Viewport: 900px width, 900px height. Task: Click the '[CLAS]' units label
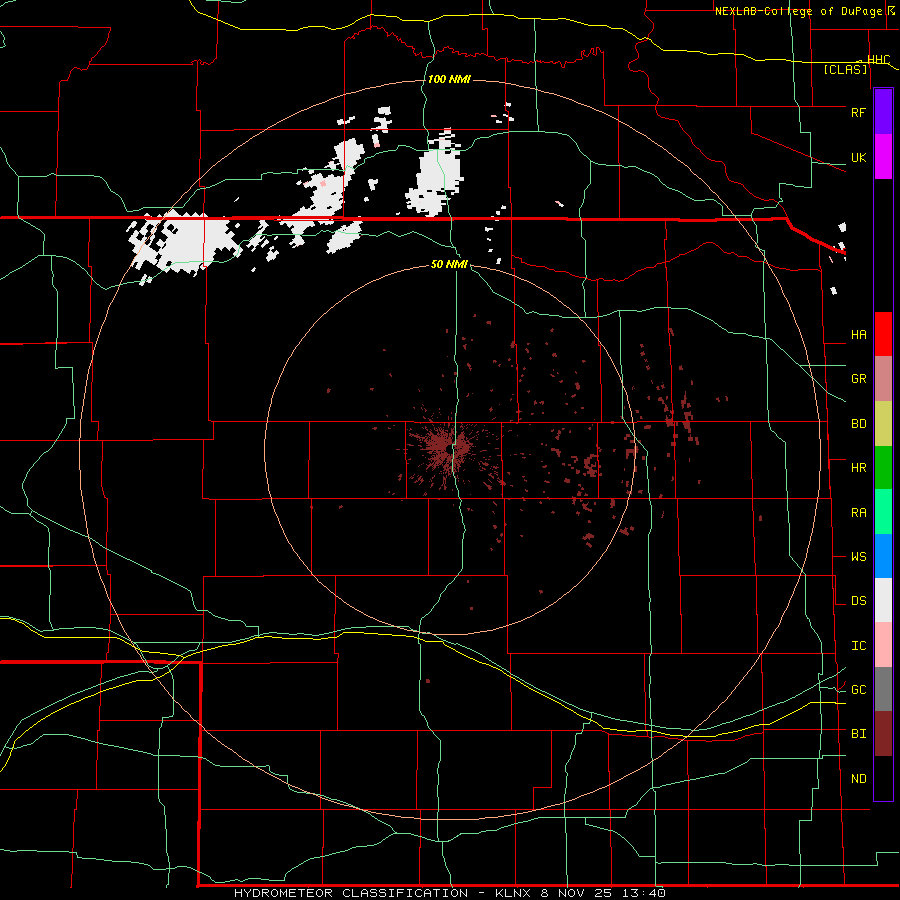[845, 70]
